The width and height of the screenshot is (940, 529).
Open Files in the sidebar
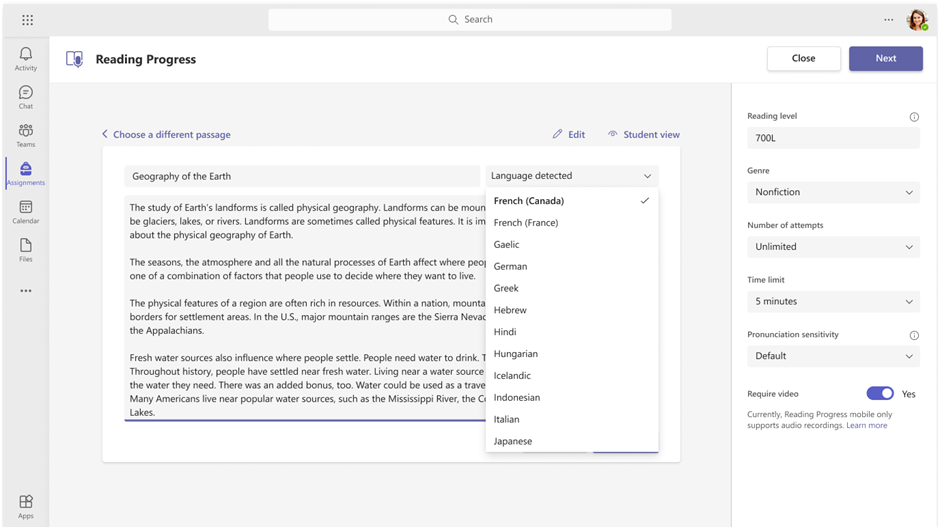(26, 250)
